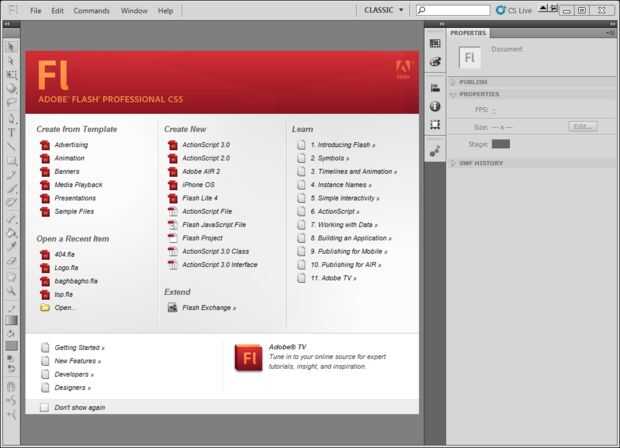Open the Motion Presets panel icon

pos(435,151)
